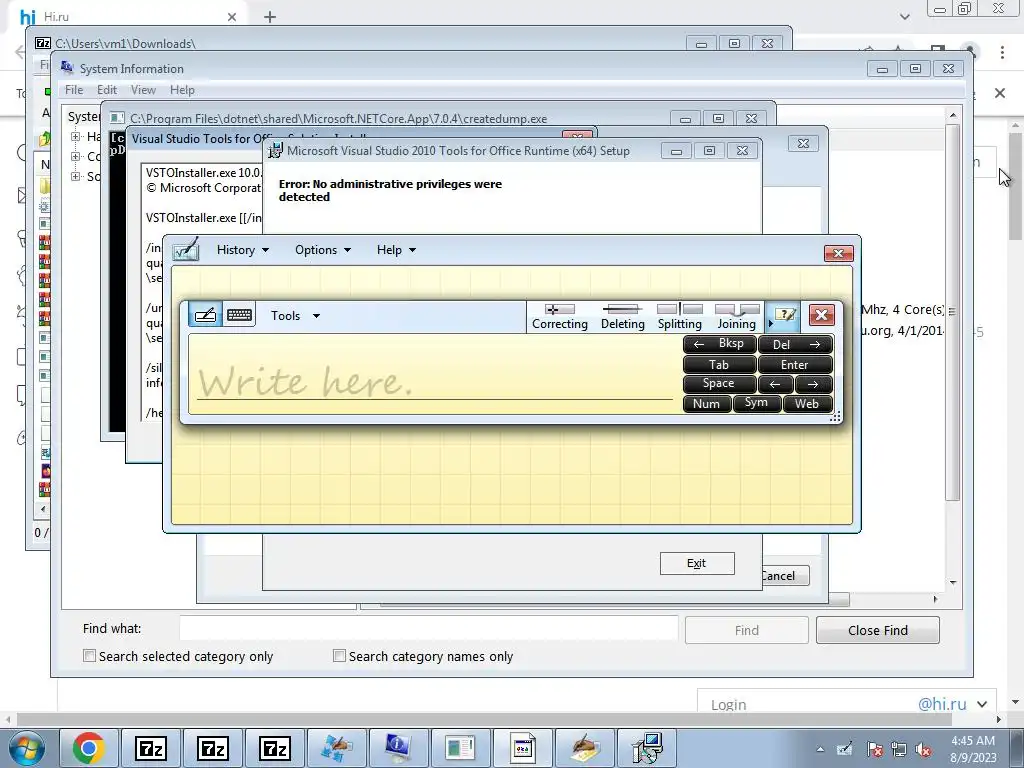Click the Math Input Panel app icon
Viewport: 1024px width, 768px height.
point(185,250)
